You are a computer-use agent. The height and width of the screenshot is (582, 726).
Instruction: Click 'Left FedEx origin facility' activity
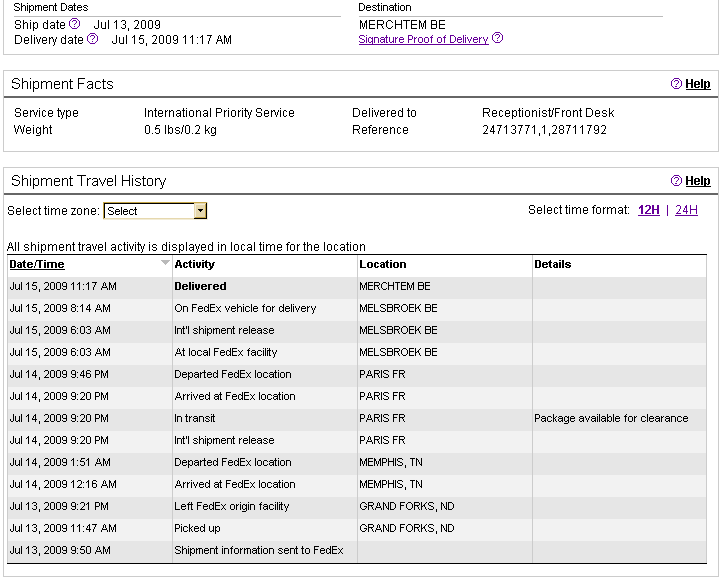pyautogui.click(x=232, y=506)
